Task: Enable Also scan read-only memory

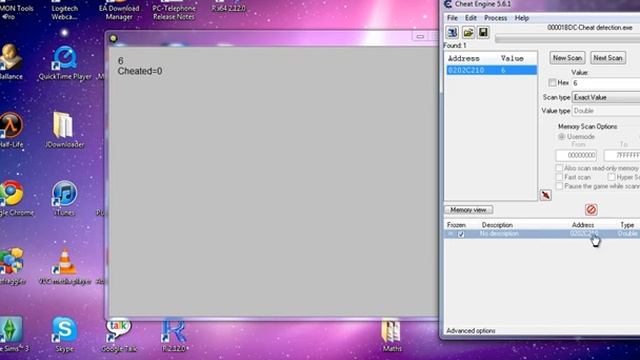Action: click(559, 168)
